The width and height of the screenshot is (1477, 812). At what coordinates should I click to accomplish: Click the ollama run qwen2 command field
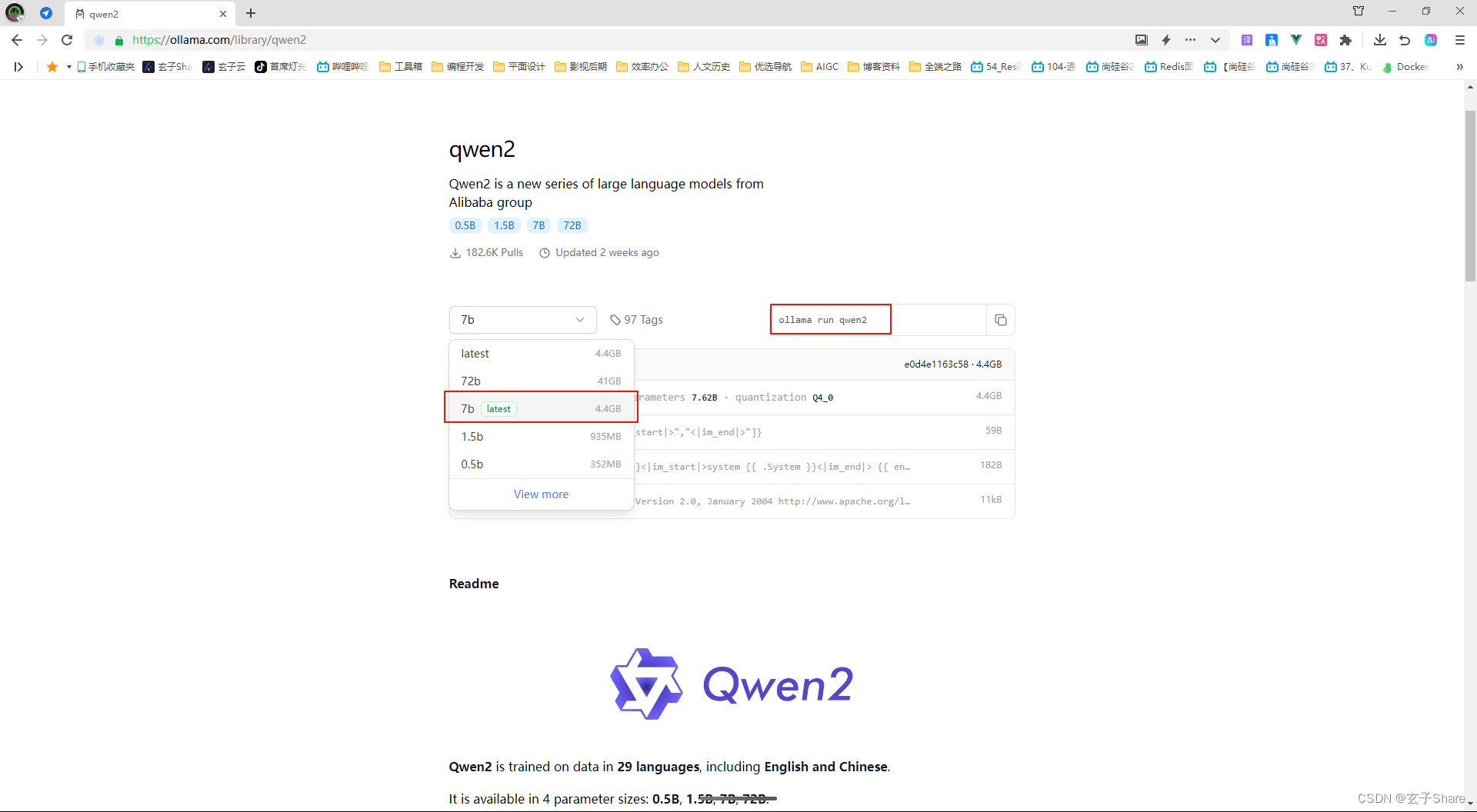click(x=879, y=320)
